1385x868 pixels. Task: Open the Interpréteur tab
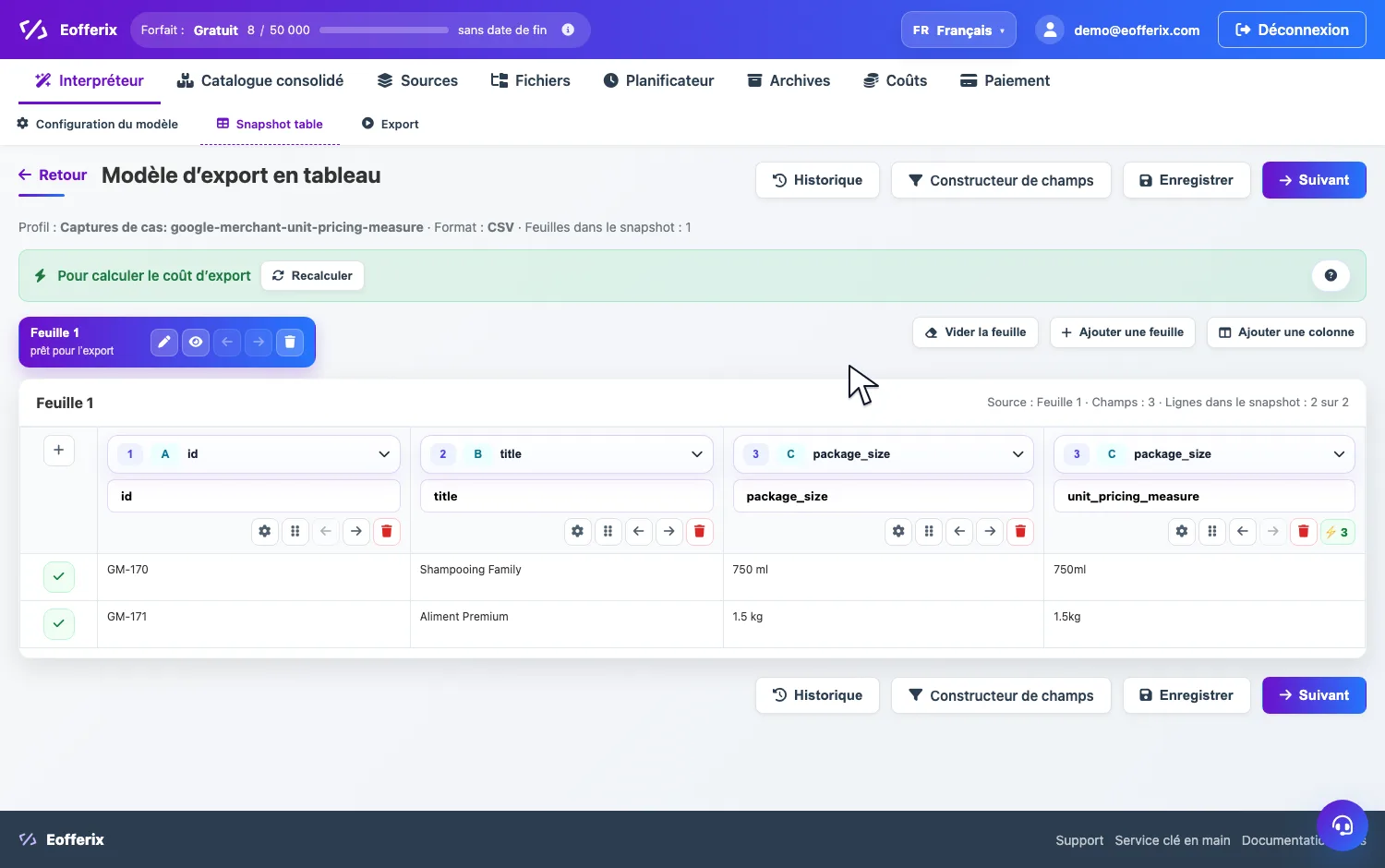click(x=90, y=80)
